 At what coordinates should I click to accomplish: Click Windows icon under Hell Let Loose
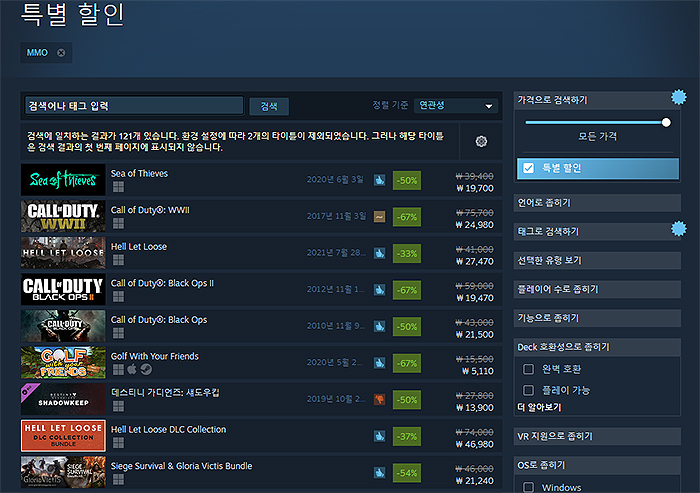(x=118, y=260)
